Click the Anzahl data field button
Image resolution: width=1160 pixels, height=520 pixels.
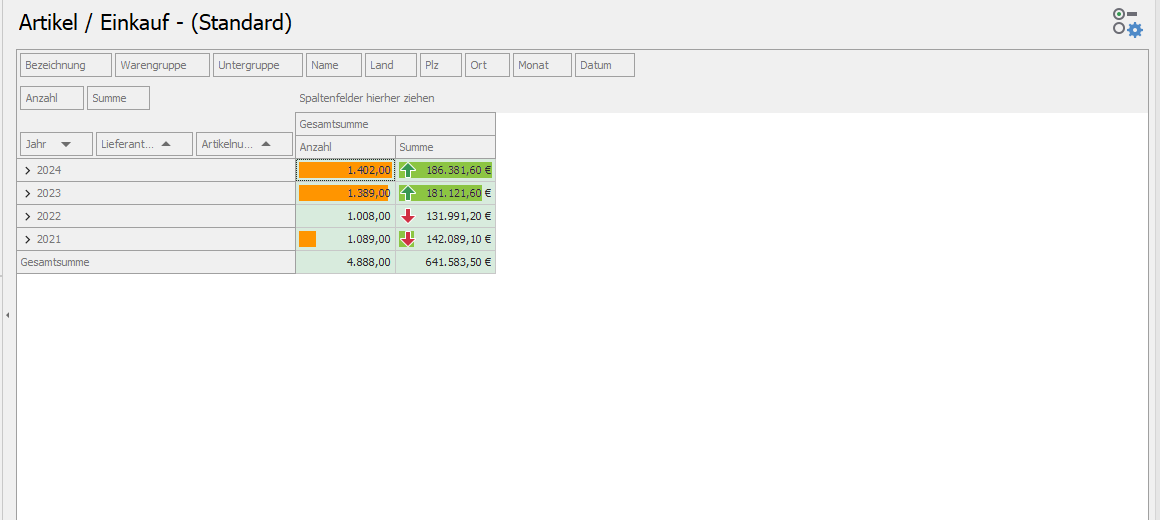coord(52,98)
